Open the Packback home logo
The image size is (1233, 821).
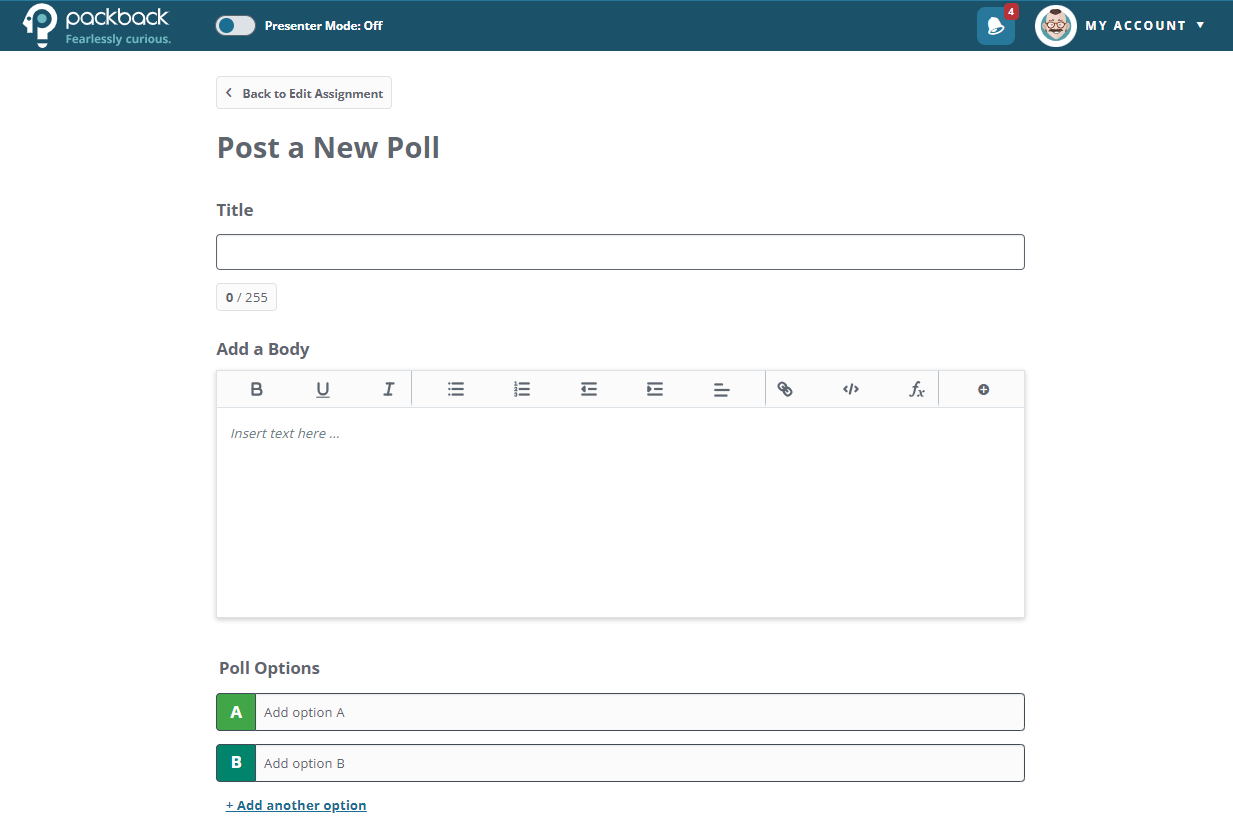[95, 25]
